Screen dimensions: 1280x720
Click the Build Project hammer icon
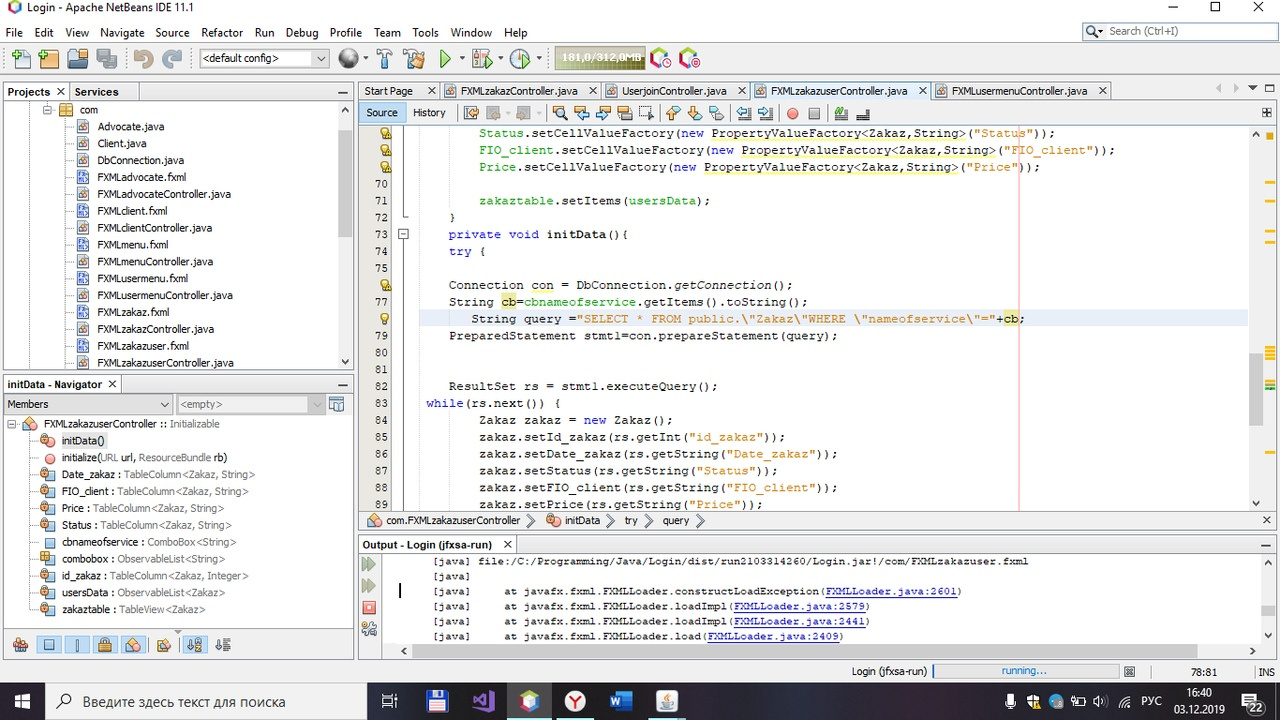385,59
